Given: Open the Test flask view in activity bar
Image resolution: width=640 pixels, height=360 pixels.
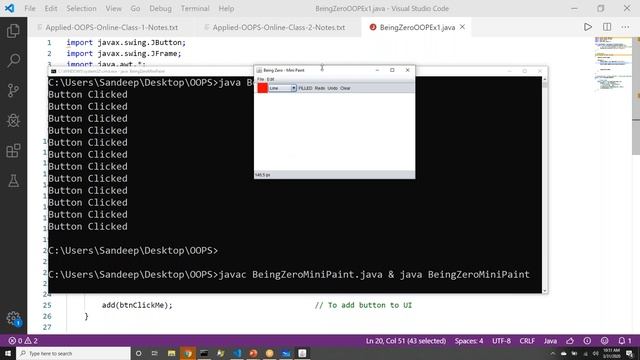Looking at the screenshot, I should coord(13,181).
